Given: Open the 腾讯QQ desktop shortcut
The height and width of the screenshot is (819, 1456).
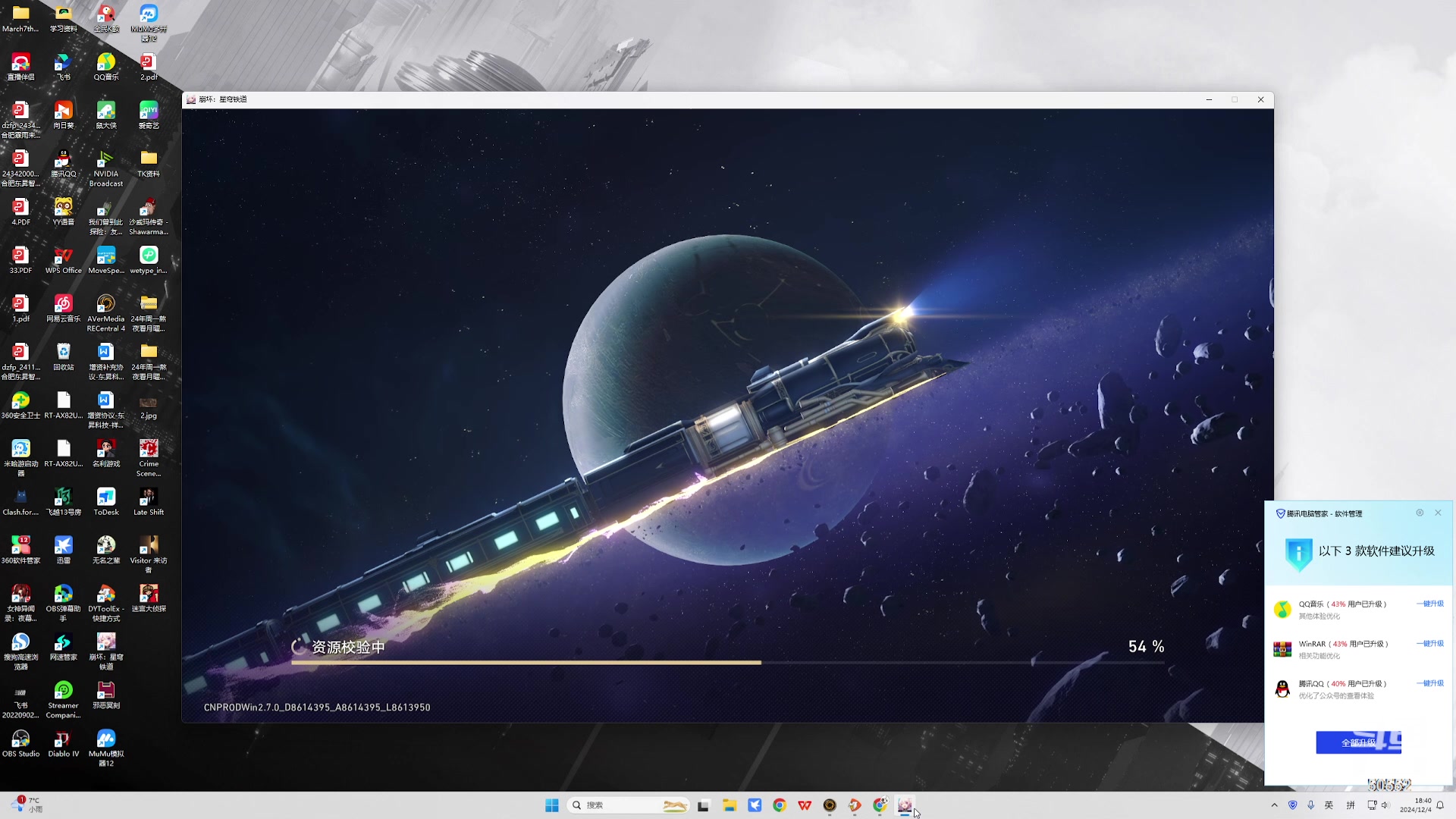Looking at the screenshot, I should click(64, 163).
